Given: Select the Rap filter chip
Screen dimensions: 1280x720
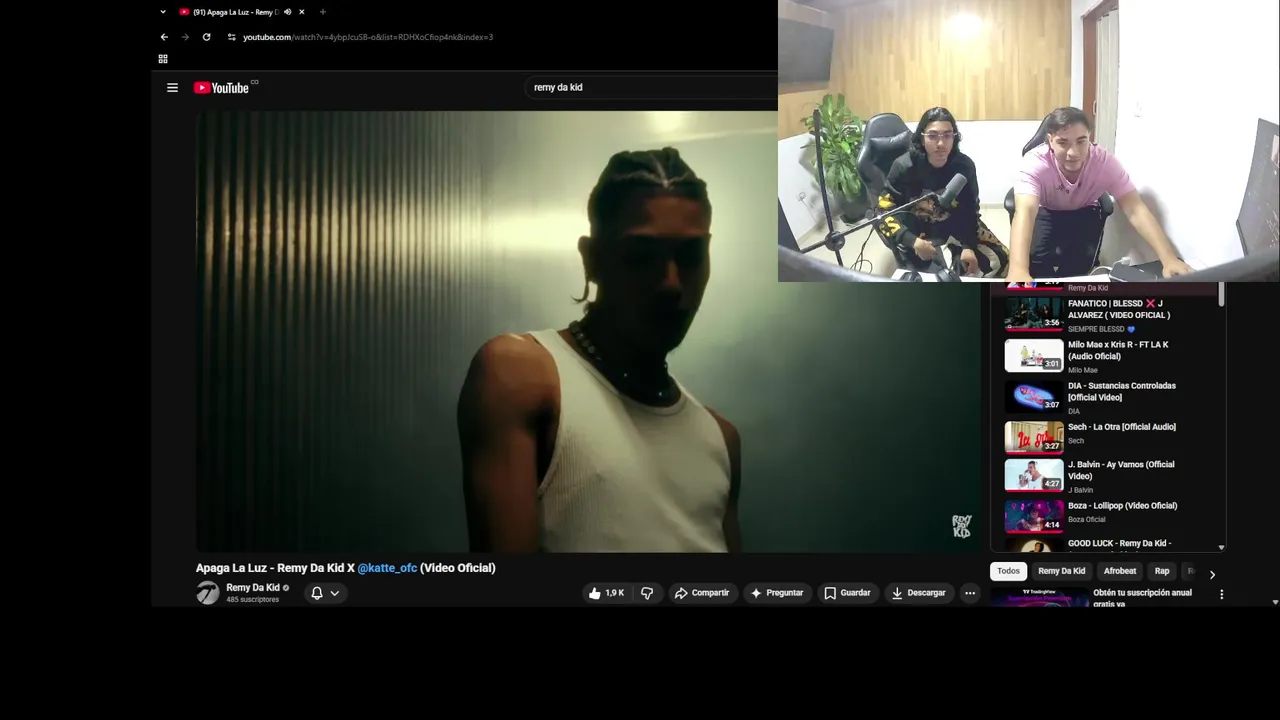Looking at the screenshot, I should click(x=1161, y=571).
